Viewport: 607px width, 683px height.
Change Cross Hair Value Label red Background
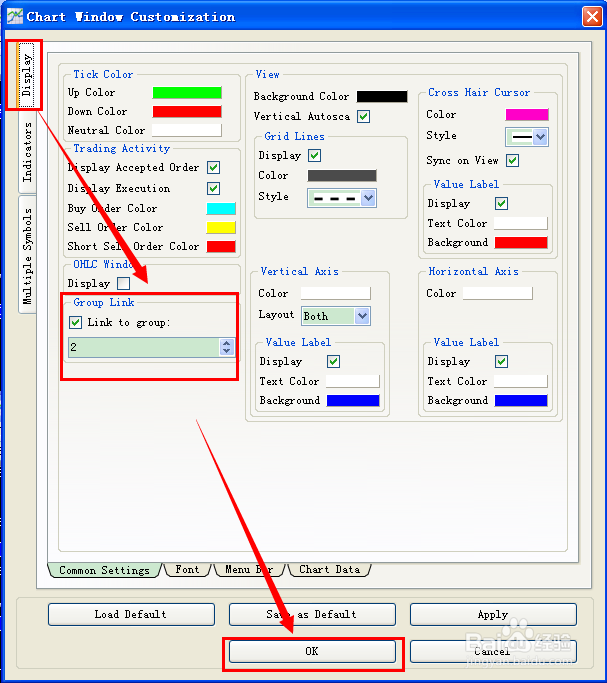click(x=521, y=243)
